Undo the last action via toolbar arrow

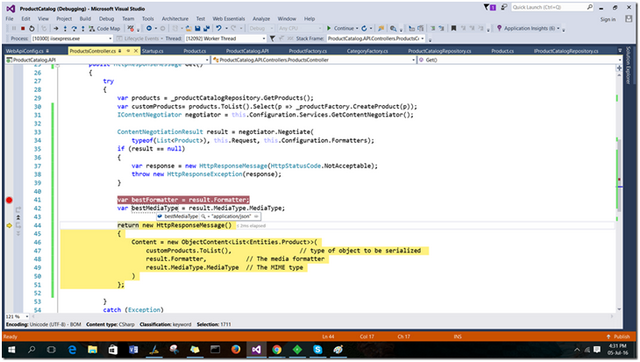tap(219, 28)
